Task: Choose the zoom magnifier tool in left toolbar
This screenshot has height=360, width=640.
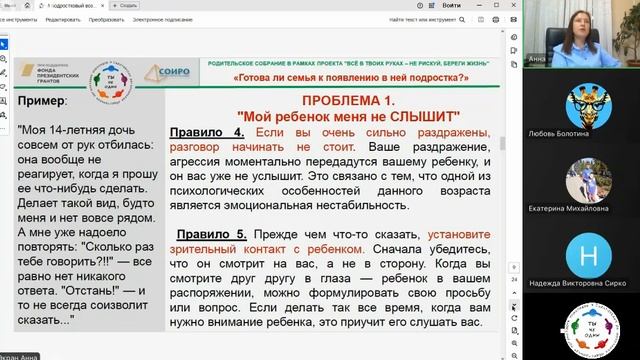Action: 3,59
